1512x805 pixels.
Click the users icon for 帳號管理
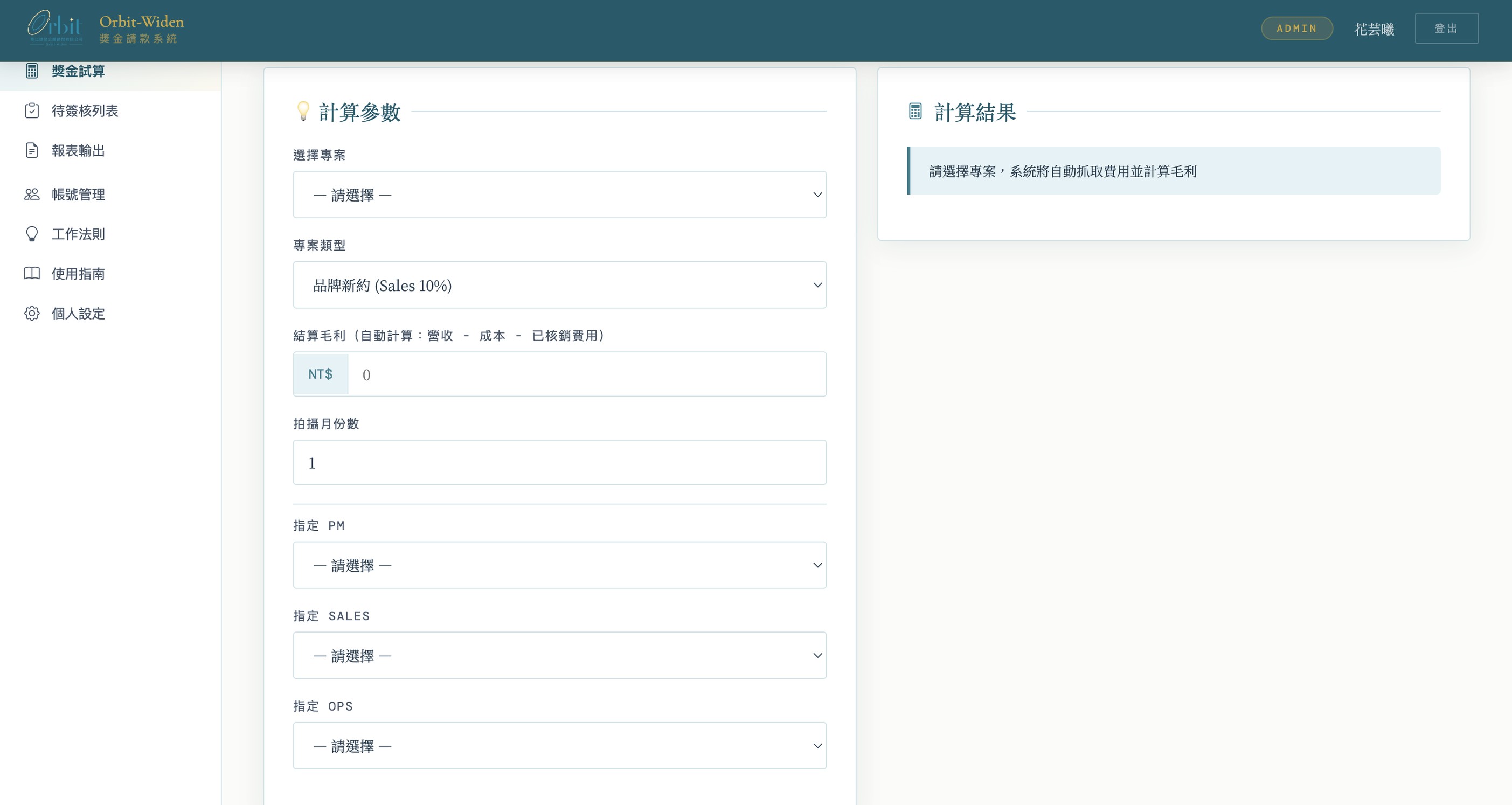[x=32, y=194]
